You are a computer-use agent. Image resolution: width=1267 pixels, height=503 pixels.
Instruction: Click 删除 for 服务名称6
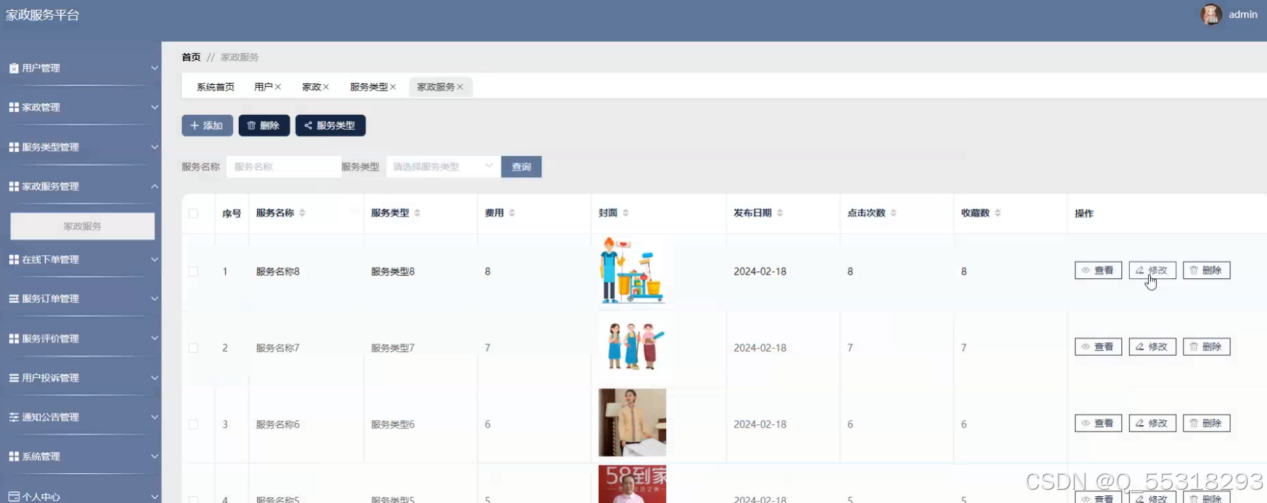pyautogui.click(x=1206, y=423)
